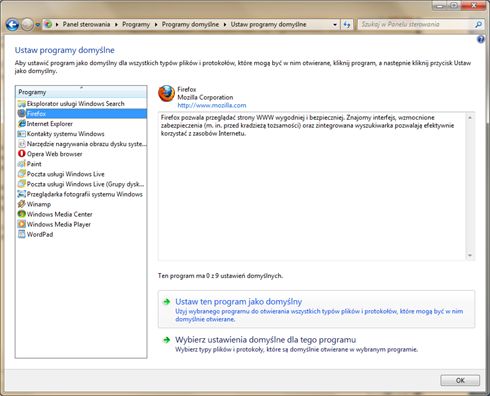Click the Forward navigation arrow button
The image size is (490, 396).
coord(27,24)
